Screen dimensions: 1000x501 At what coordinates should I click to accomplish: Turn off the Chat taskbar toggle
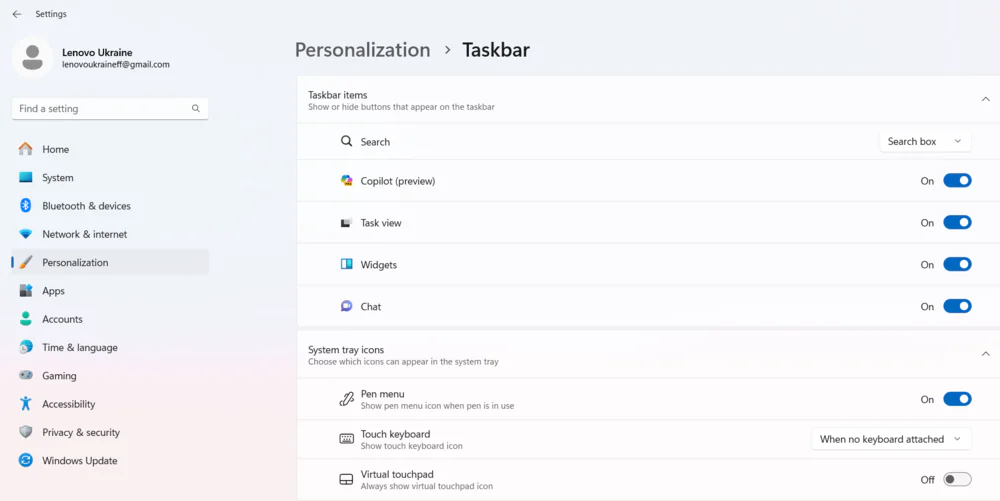click(x=957, y=307)
